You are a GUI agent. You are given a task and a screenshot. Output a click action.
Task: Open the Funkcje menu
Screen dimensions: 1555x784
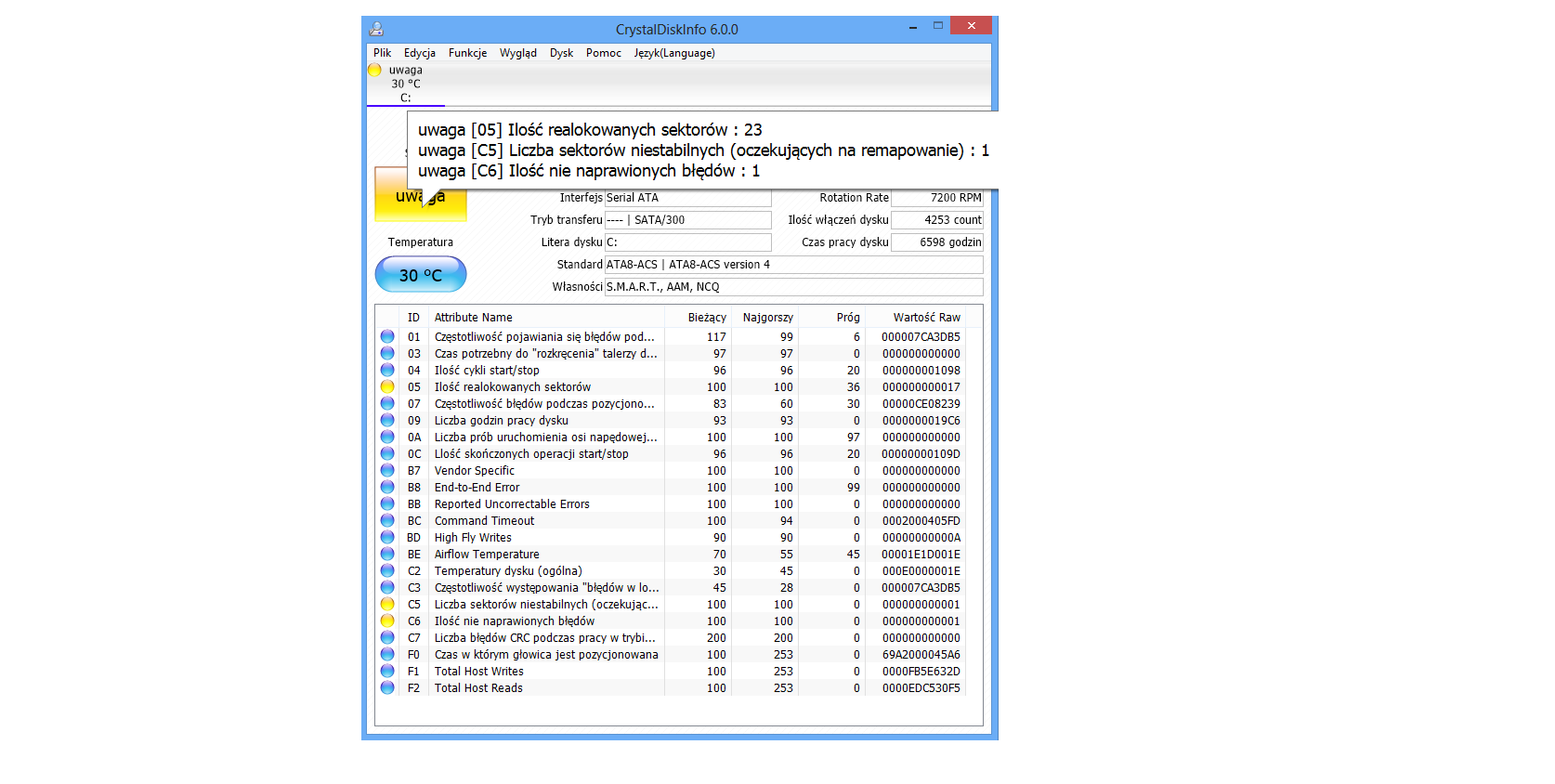467,53
